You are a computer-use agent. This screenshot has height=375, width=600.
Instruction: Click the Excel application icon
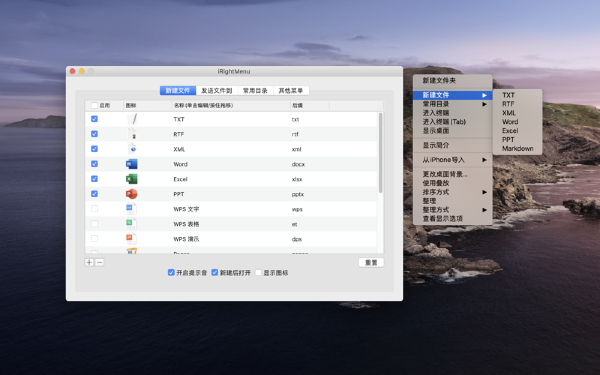tap(132, 179)
